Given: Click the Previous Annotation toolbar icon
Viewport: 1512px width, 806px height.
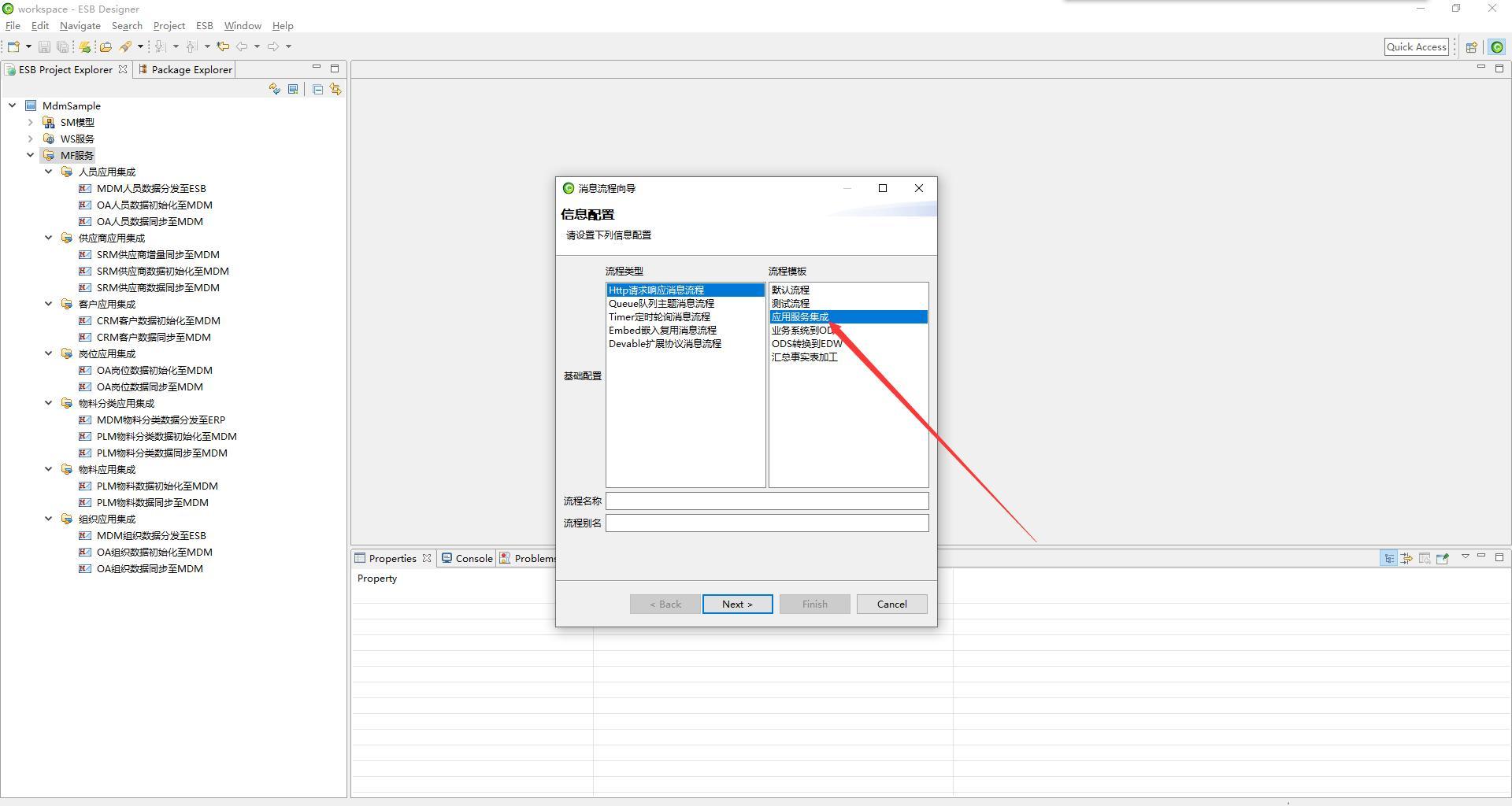Looking at the screenshot, I should pyautogui.click(x=191, y=46).
